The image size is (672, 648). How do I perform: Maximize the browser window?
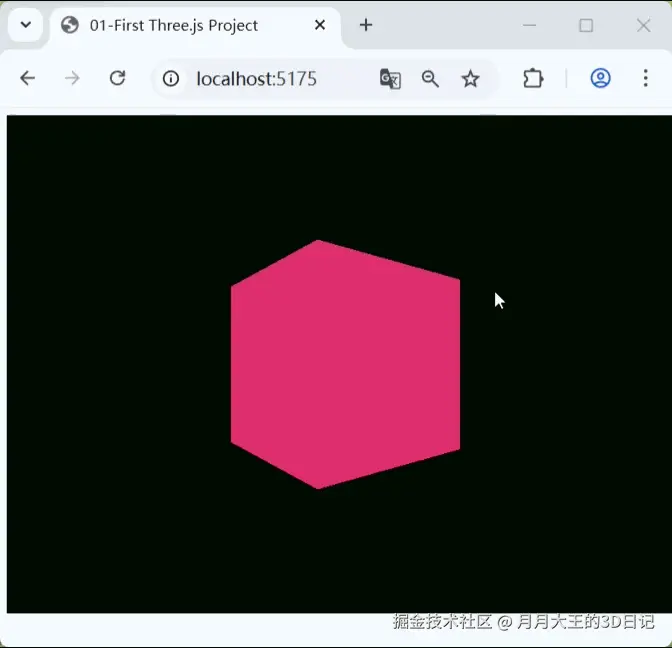586,26
